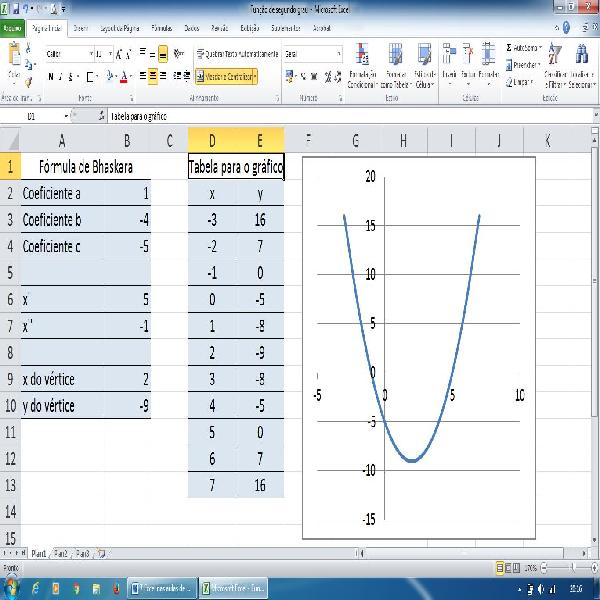Viewport: 600px width, 600px height.
Task: Click the increase font size icon
Action: click(119, 54)
